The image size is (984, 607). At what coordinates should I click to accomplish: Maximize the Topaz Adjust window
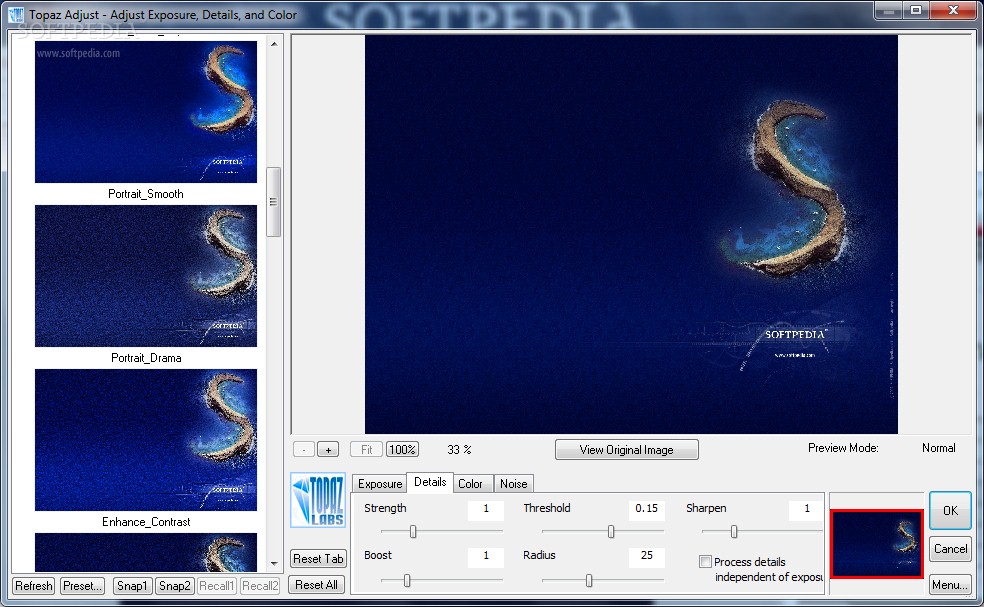point(916,11)
